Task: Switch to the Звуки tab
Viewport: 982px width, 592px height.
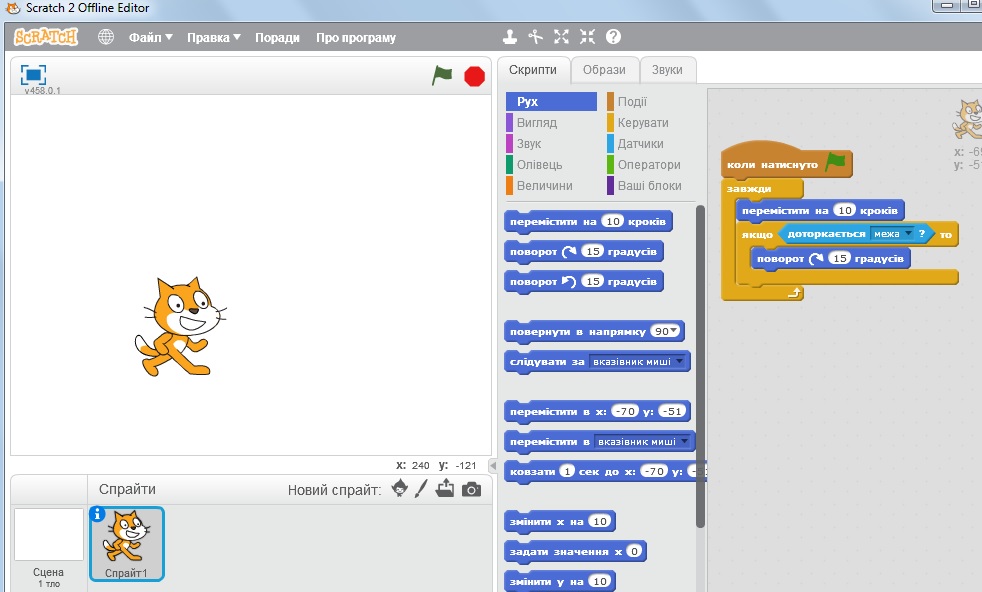Action: [x=667, y=70]
